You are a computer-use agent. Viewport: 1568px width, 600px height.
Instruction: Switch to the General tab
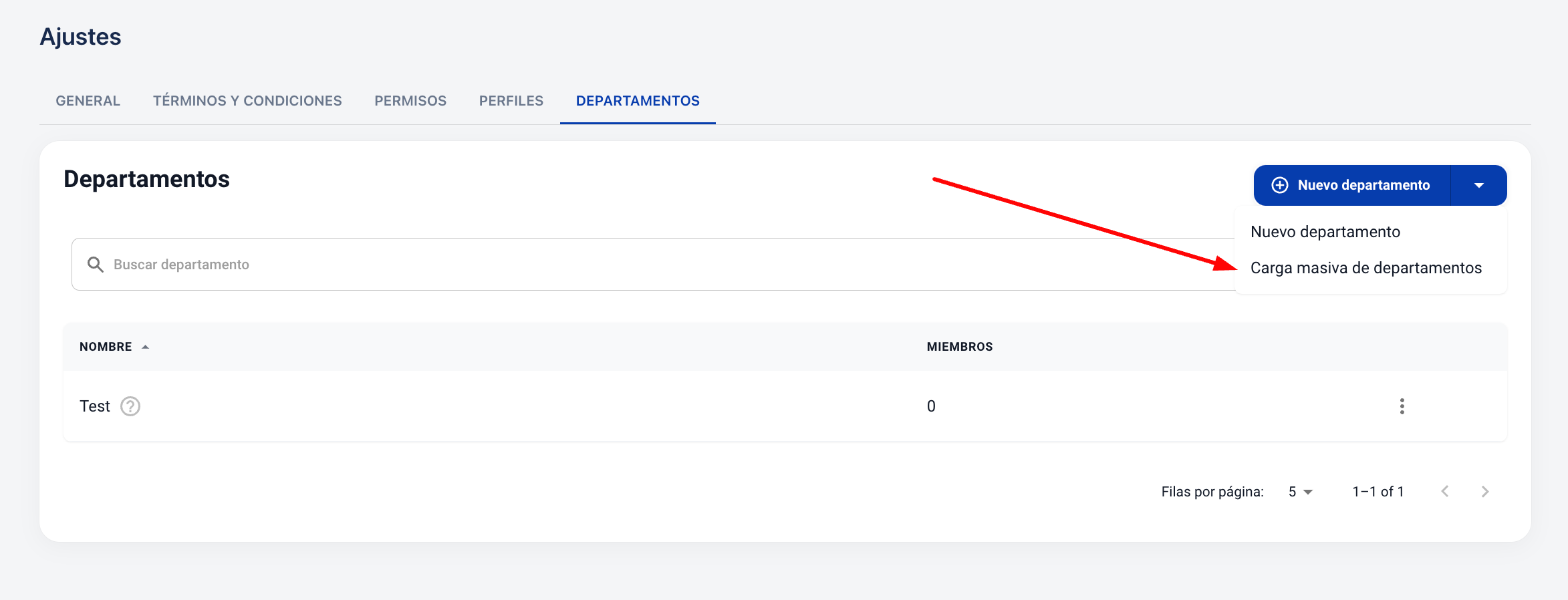point(88,101)
